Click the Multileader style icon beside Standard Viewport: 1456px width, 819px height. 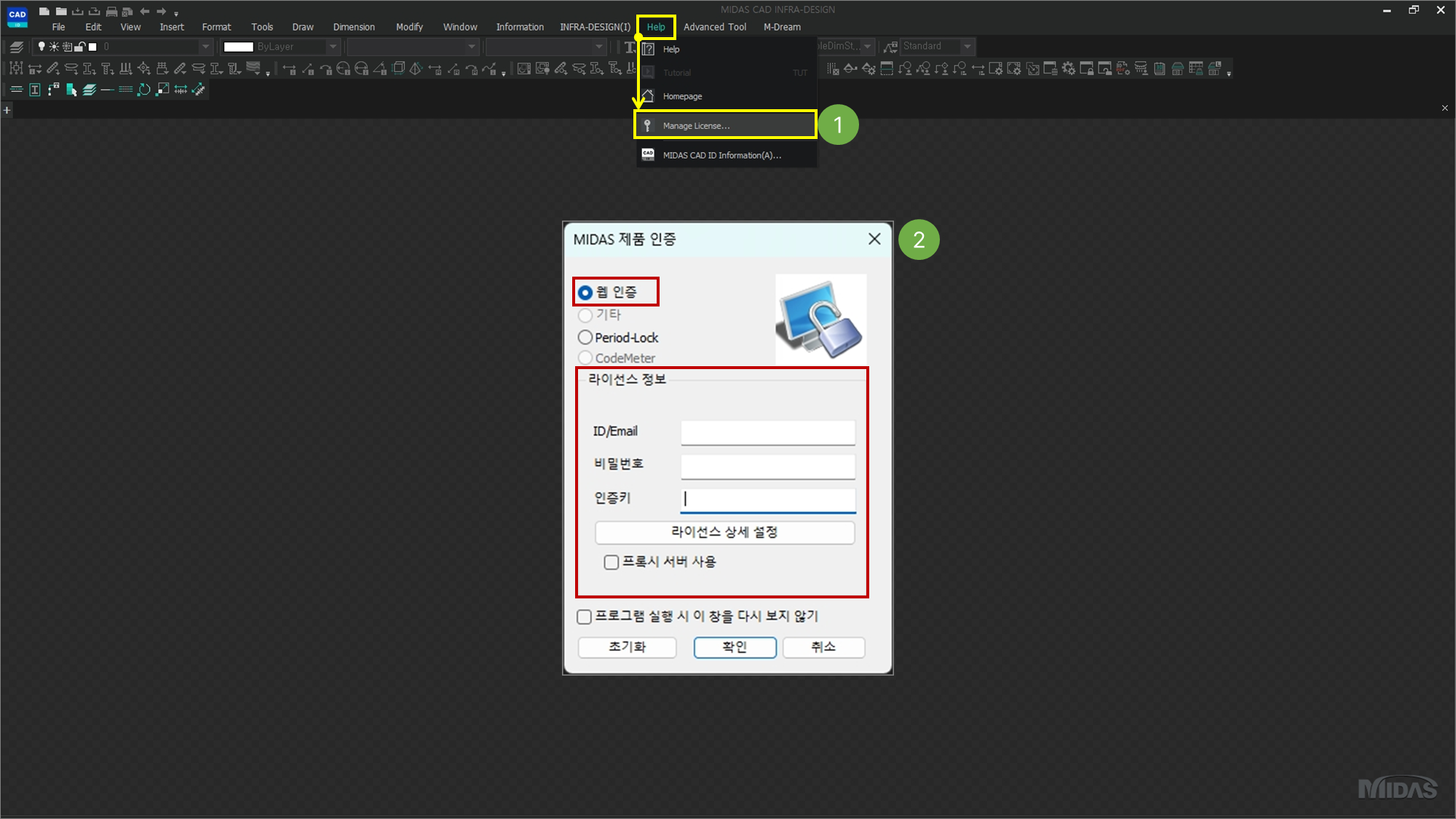tap(890, 47)
